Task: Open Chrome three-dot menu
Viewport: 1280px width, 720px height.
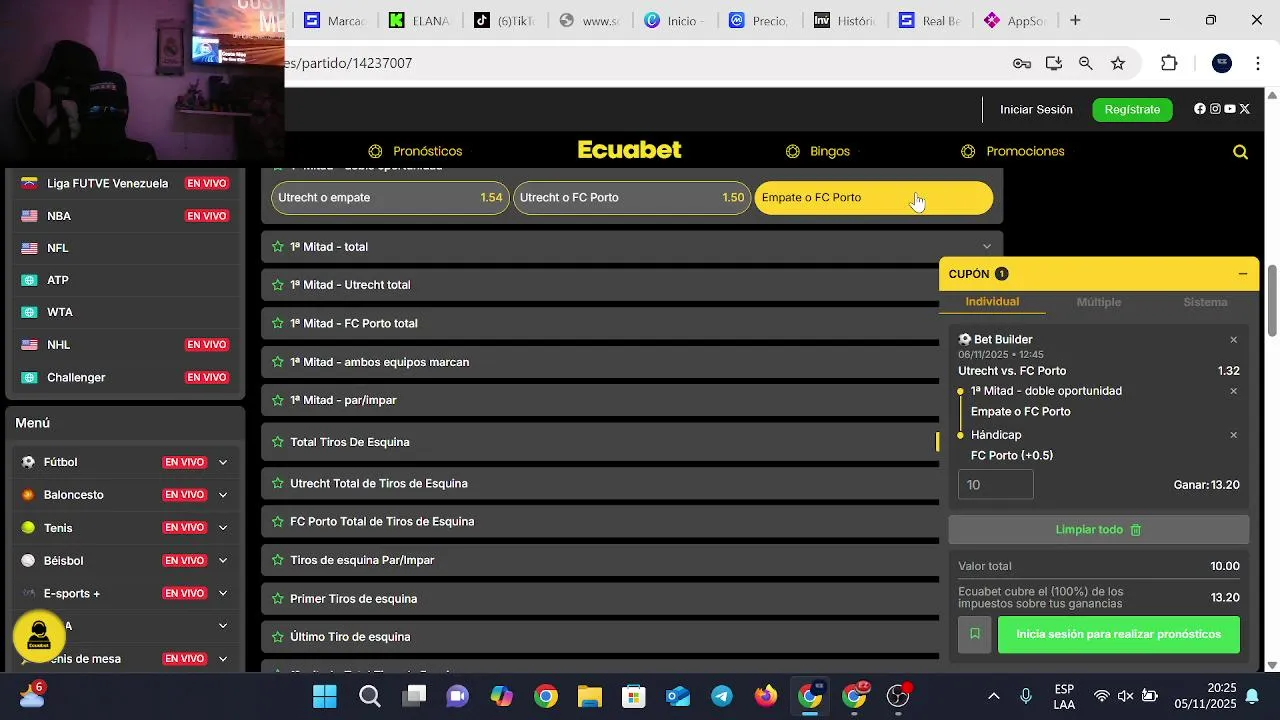Action: tap(1258, 63)
